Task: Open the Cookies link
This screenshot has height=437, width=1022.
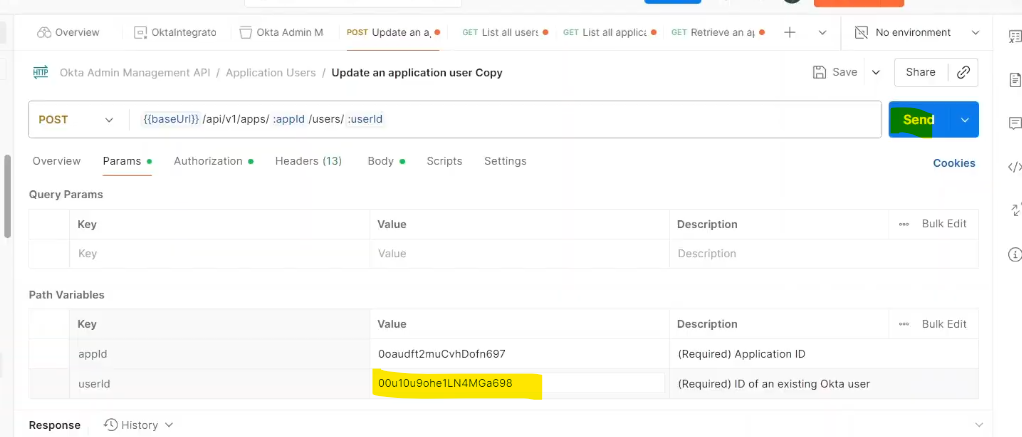Action: (953, 163)
